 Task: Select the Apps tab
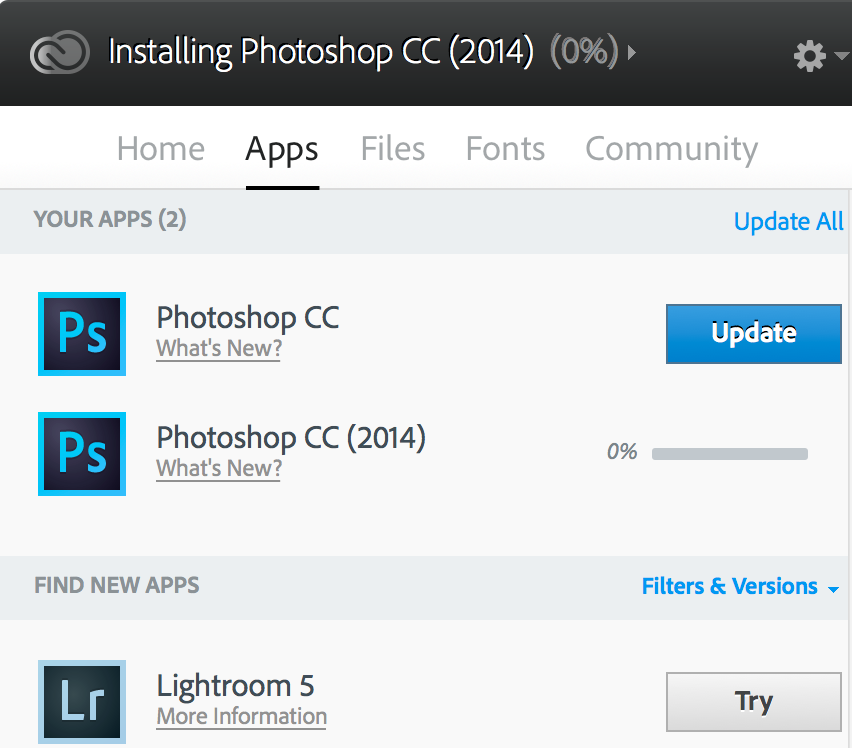click(x=282, y=149)
